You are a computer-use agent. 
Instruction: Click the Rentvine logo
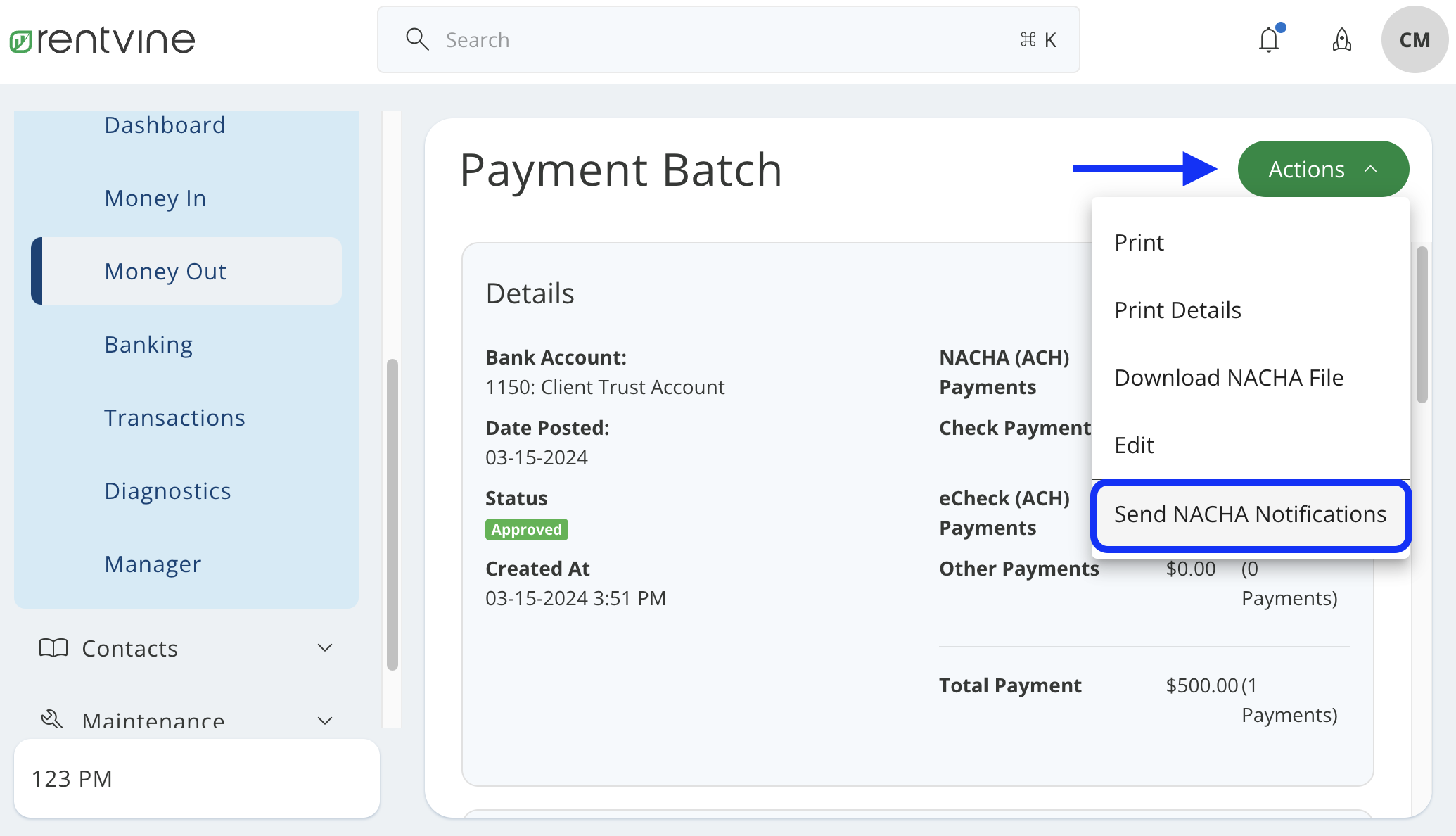click(101, 39)
